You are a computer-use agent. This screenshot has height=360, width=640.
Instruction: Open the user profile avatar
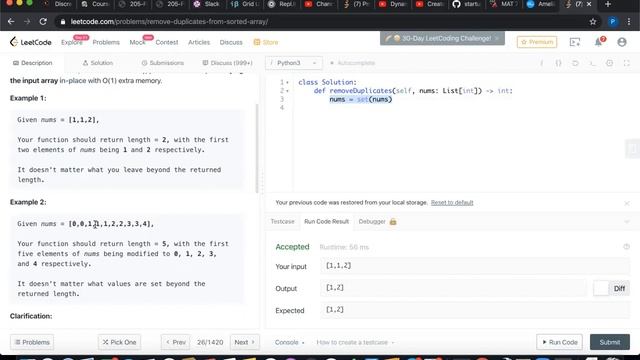(x=622, y=42)
